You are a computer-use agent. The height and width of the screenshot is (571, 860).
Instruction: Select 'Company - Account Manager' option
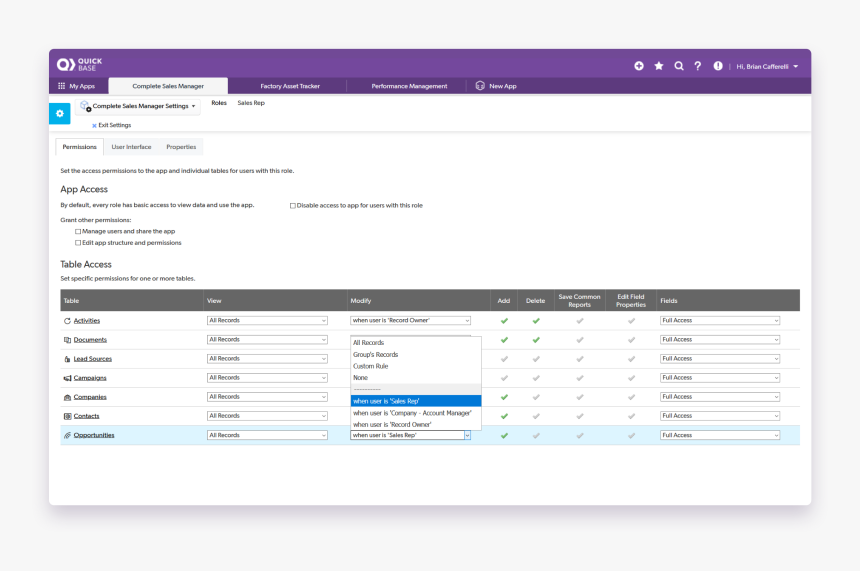pos(416,413)
